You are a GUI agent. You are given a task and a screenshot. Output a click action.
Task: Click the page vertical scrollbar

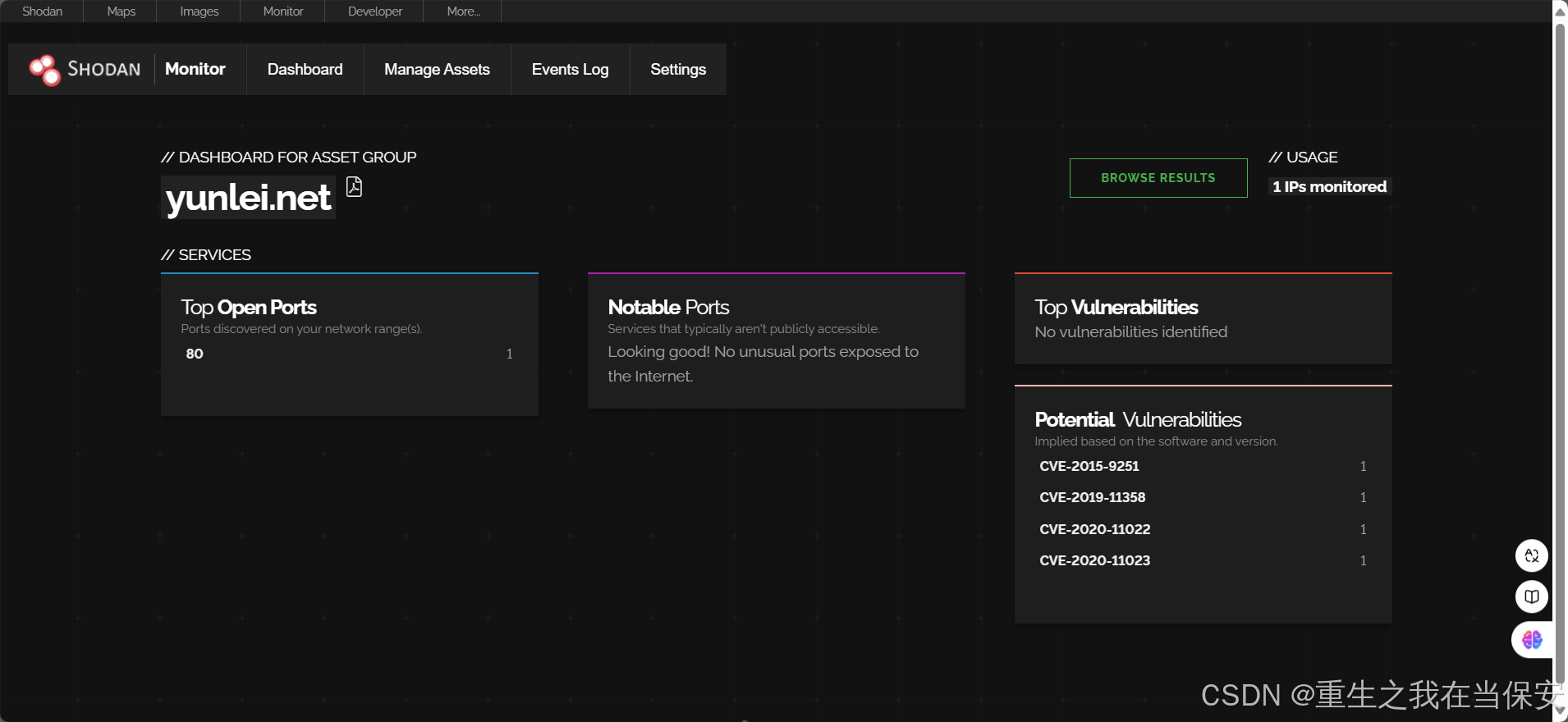pyautogui.click(x=1560, y=353)
